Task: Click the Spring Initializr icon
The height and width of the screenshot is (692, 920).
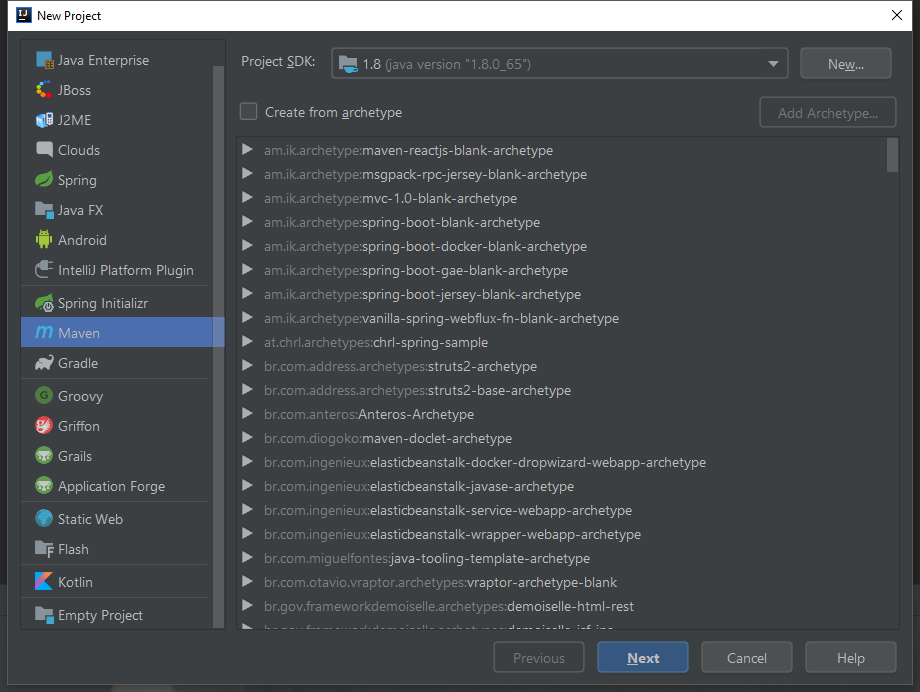Action: tap(44, 303)
